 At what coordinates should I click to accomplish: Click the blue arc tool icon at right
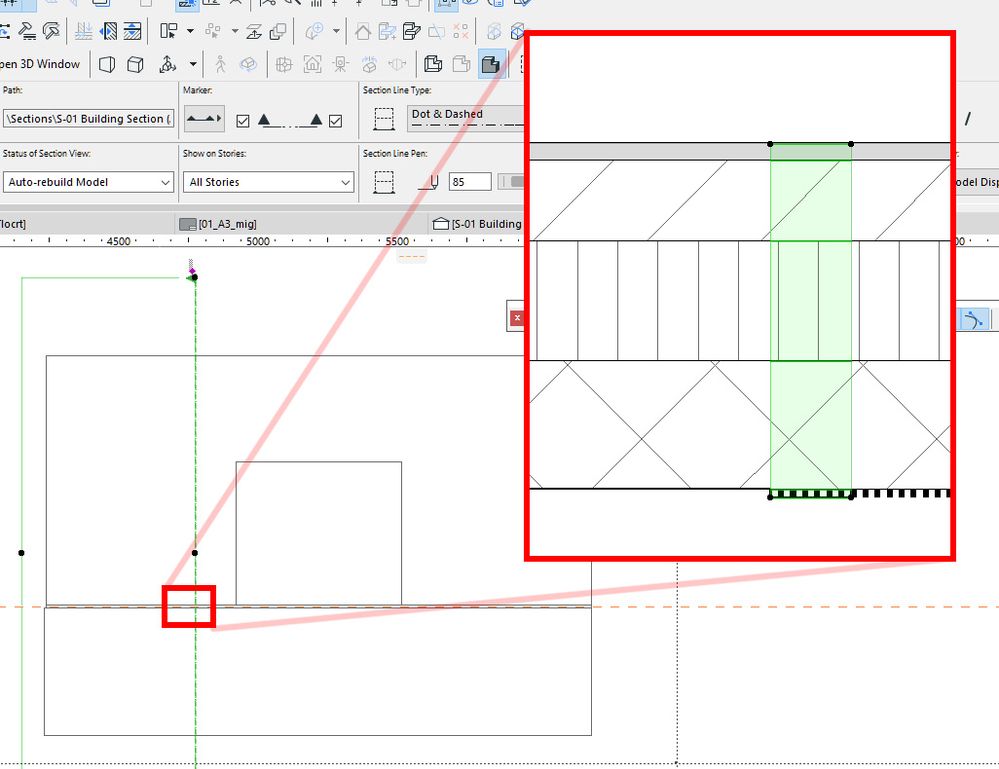pyautogui.click(x=972, y=319)
